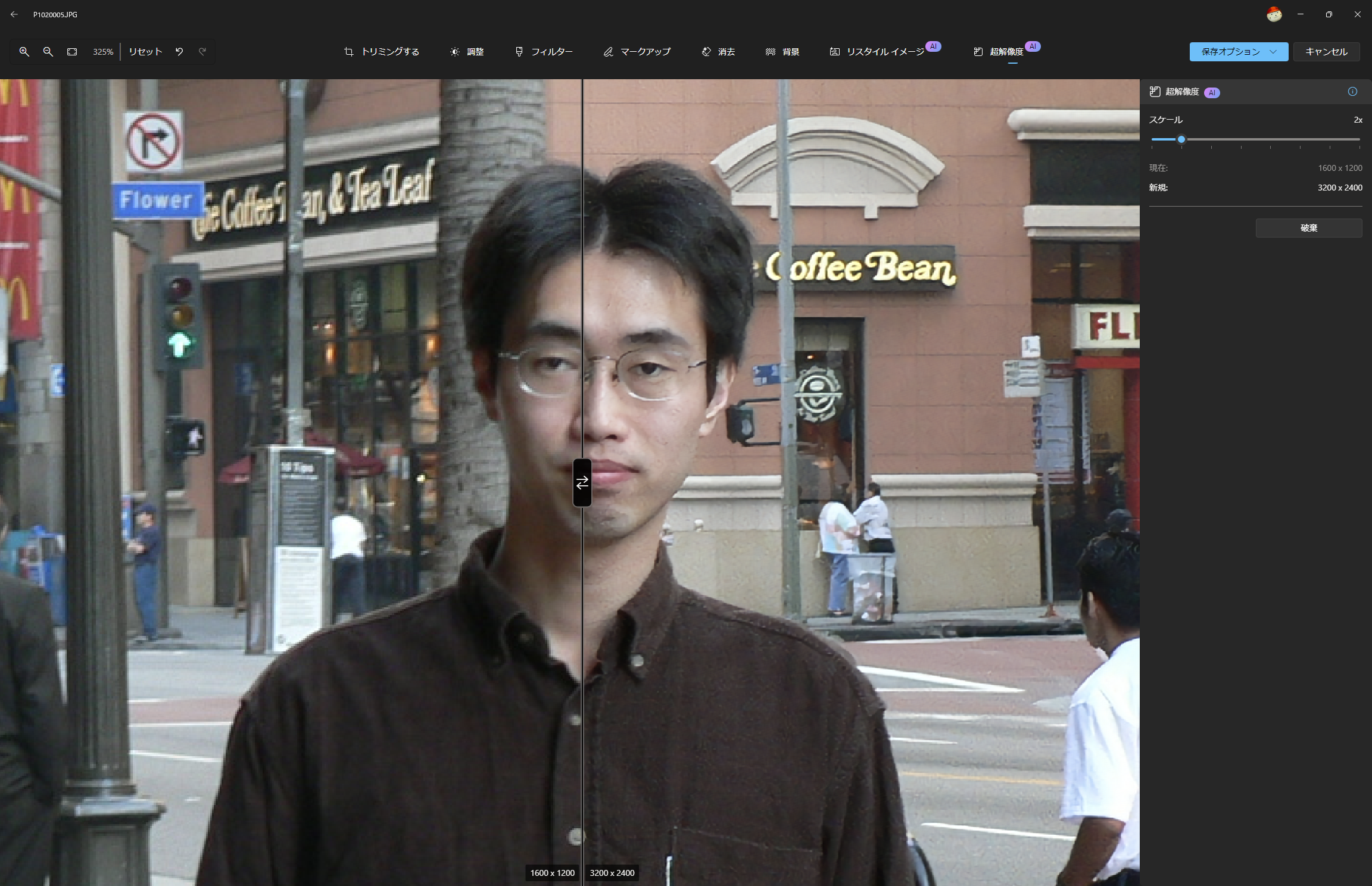Image resolution: width=1372 pixels, height=886 pixels.
Task: Open the 消去 erase tool
Action: point(718,52)
